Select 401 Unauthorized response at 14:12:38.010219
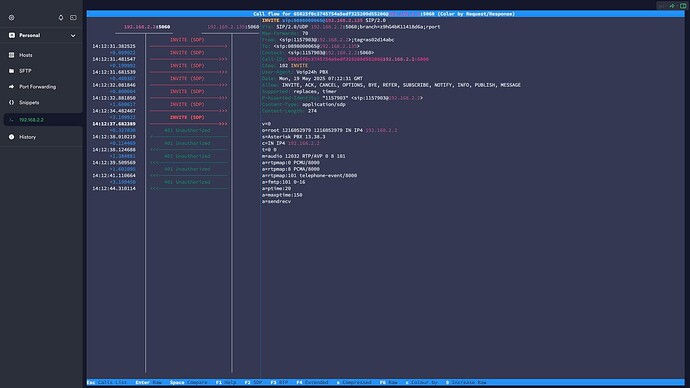This screenshot has height=388, width=690. click(187, 130)
